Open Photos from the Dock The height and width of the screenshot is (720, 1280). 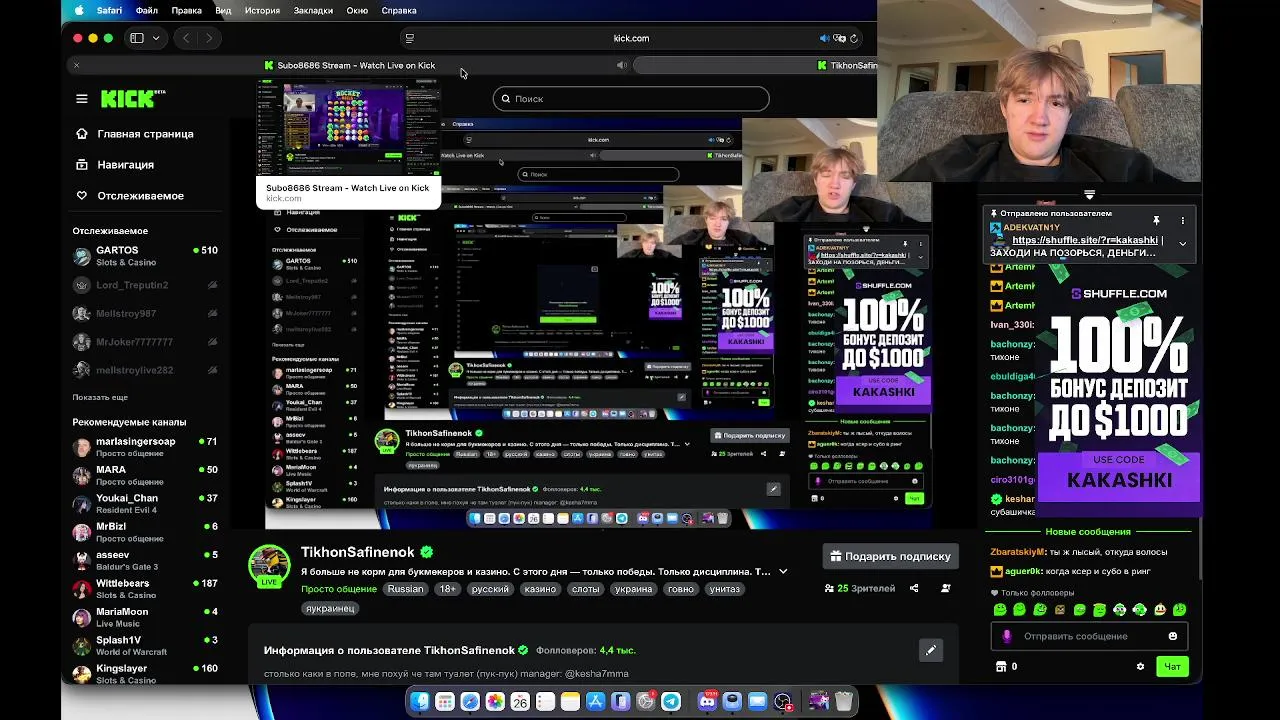(495, 702)
